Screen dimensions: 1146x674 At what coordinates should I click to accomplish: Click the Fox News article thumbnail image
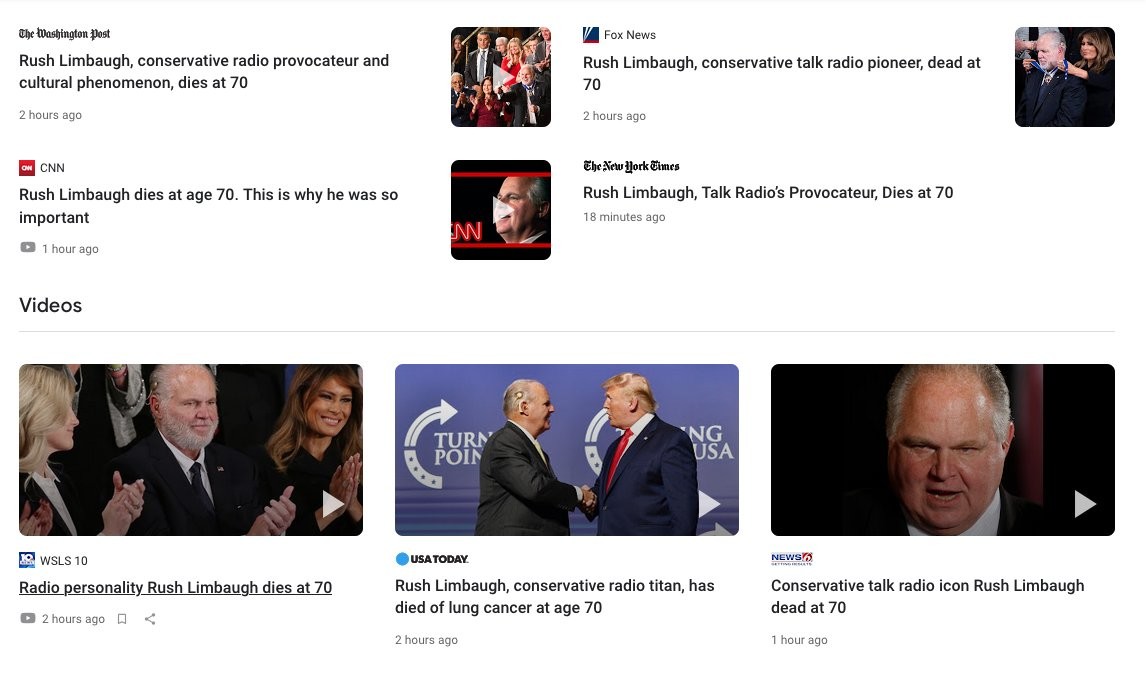(1065, 77)
